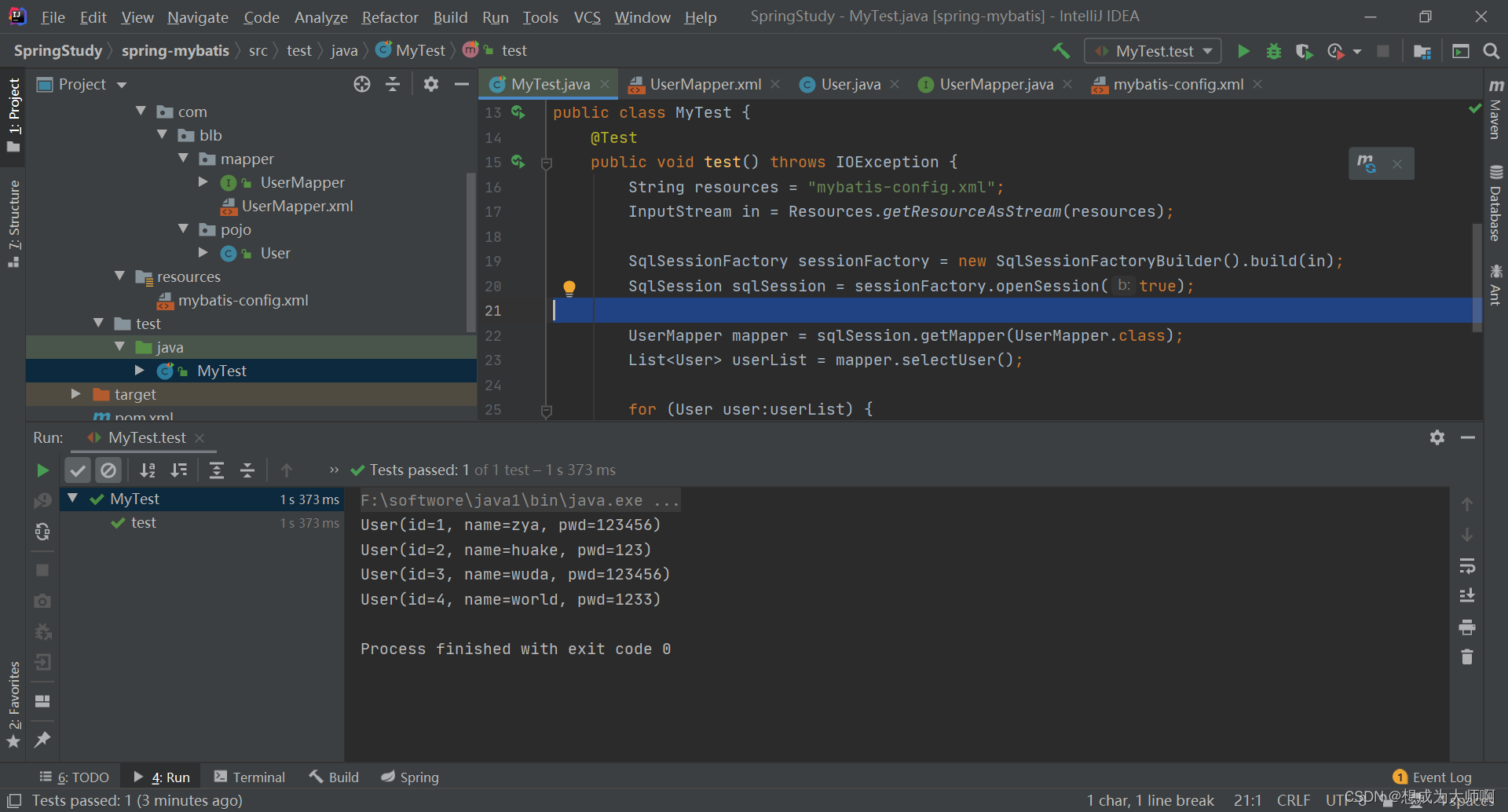Toggle soft-wrap in console
The image size is (1508, 812).
point(1466,566)
